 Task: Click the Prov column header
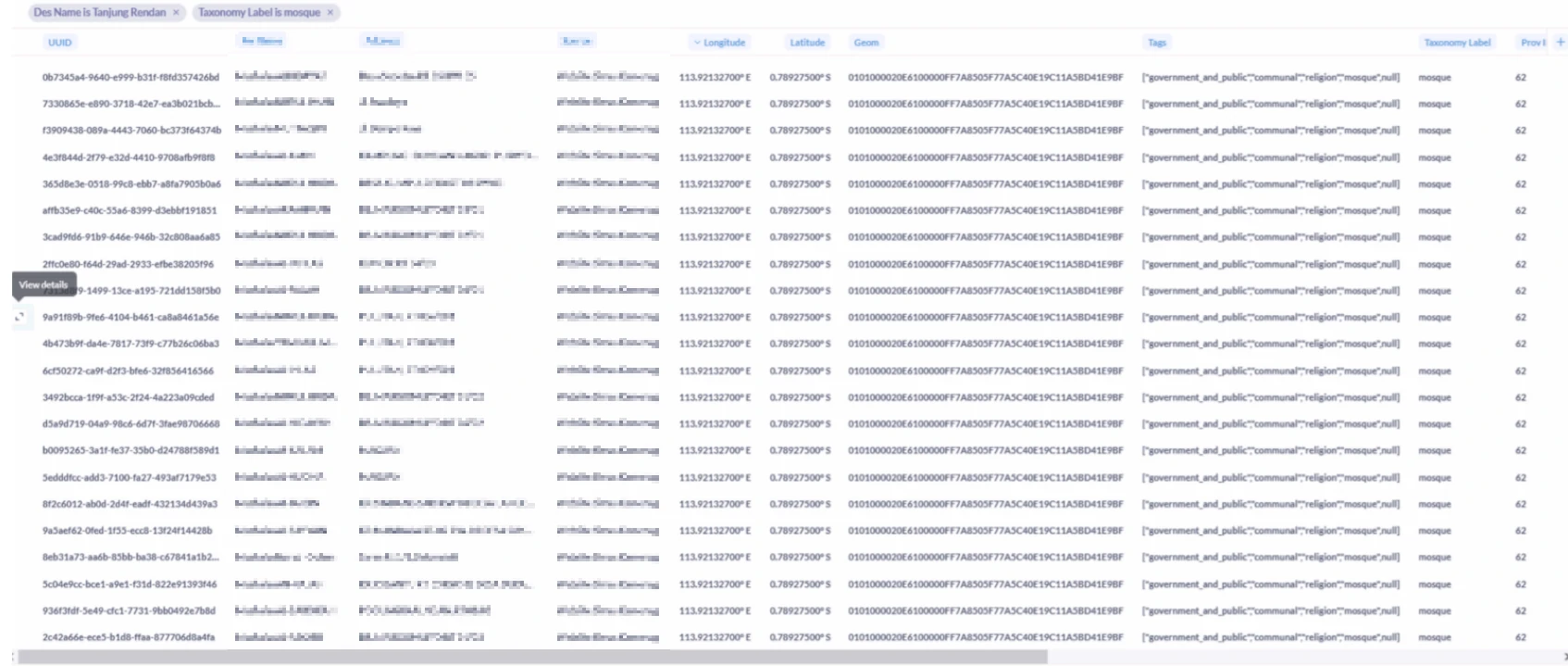click(1531, 43)
